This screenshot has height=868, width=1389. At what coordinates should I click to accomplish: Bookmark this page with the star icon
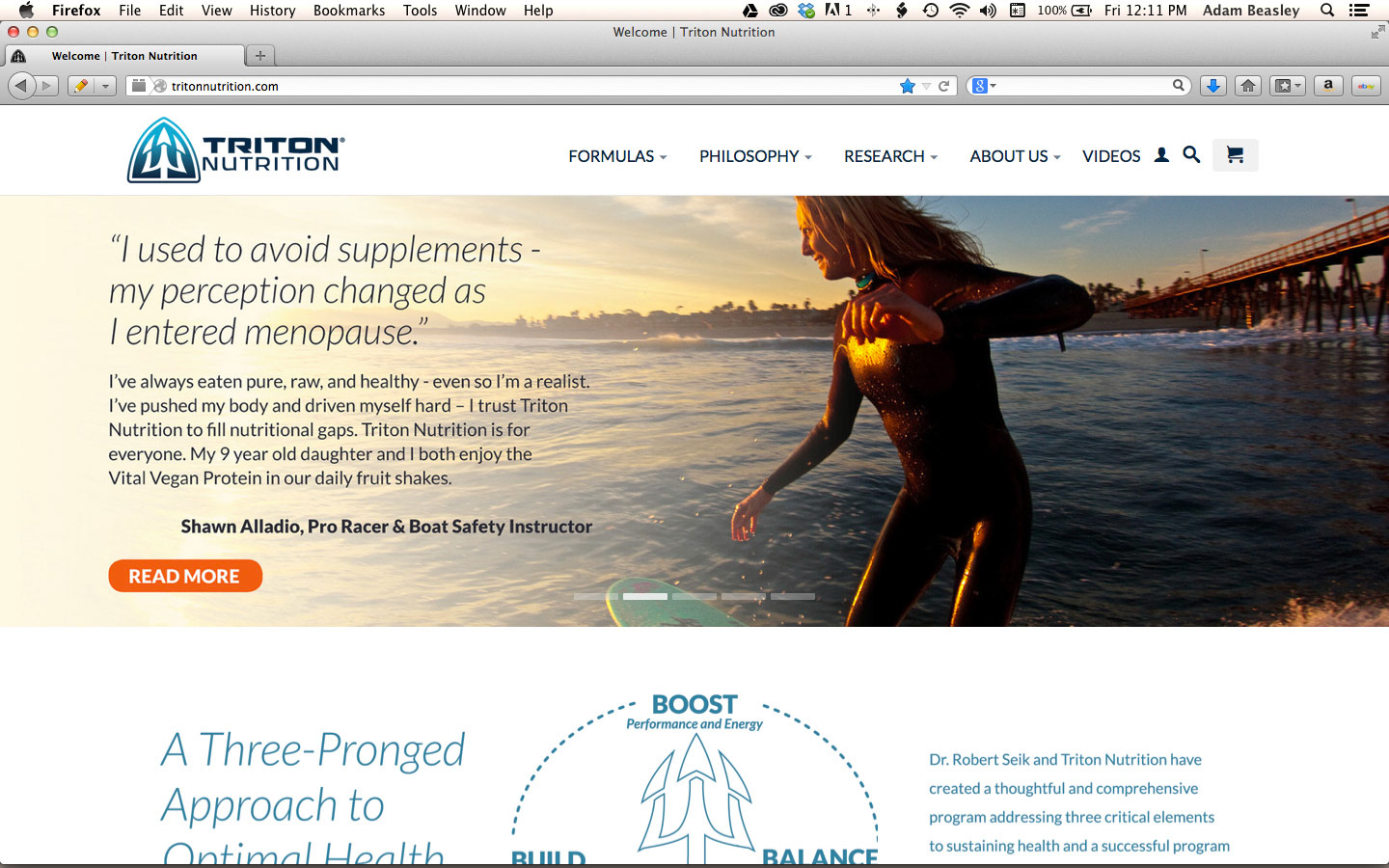(907, 86)
